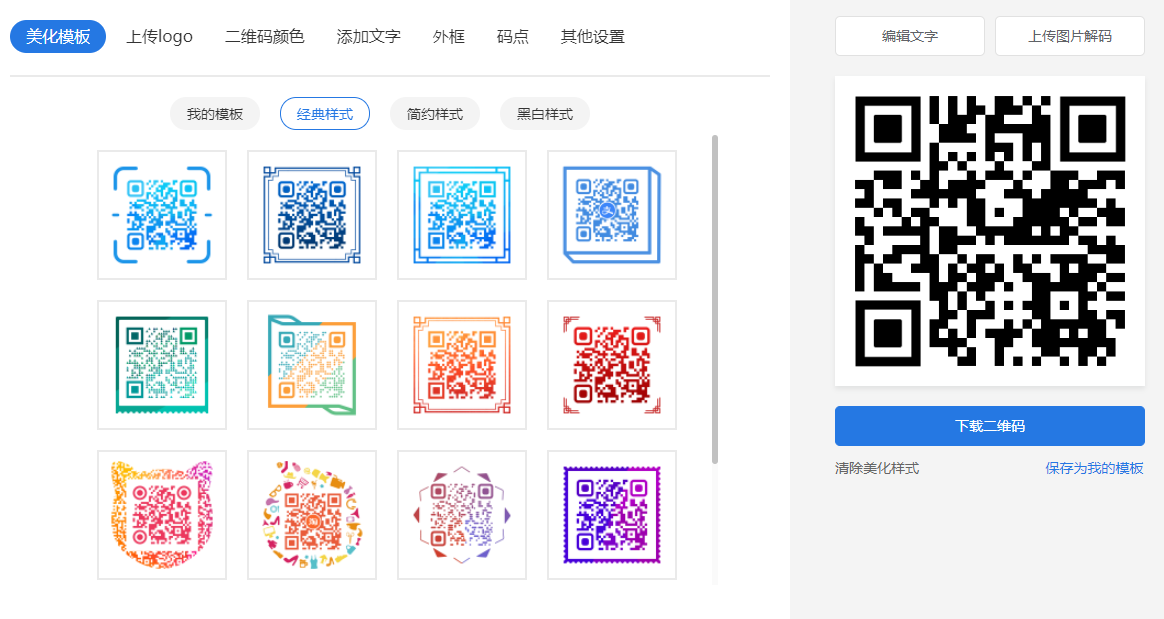1164x619 pixels.
Task: Pick the circular shopping-icons QR template
Action: 312,515
